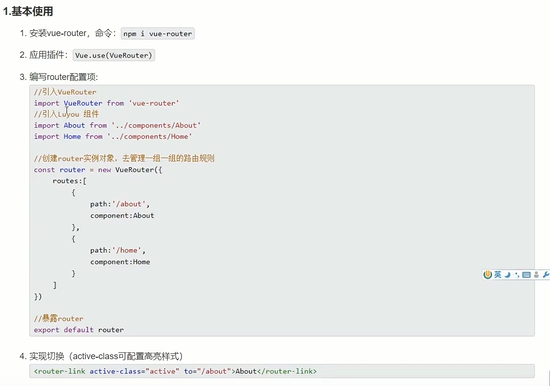
Task: Toggle the 英 English/Chinese input mode
Action: coord(498,275)
